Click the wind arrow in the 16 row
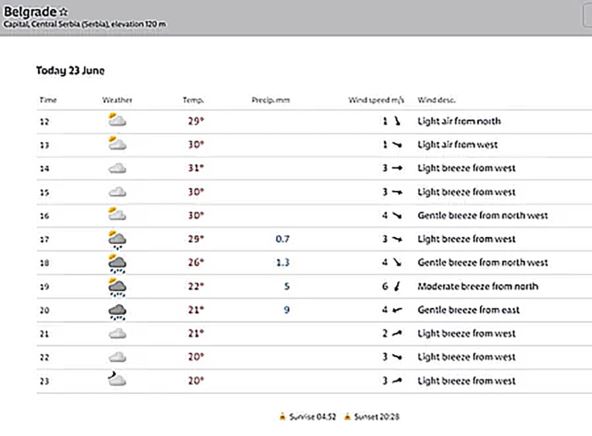This screenshot has height=436, width=592. click(x=397, y=215)
